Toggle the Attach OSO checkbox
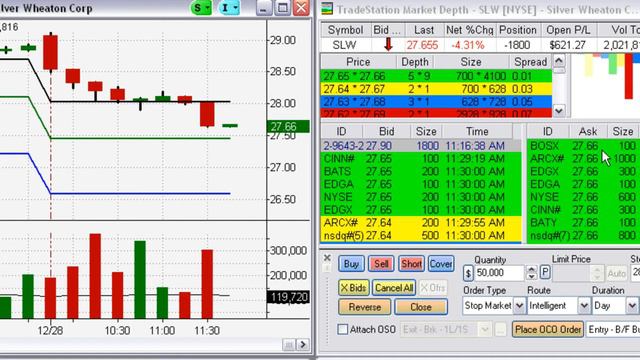 (343, 329)
